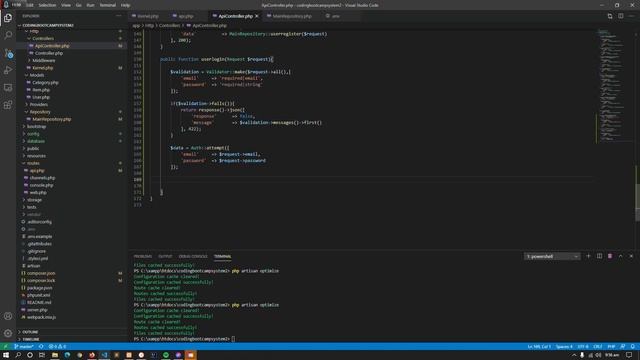Open the Remote Explorer view
The height and width of the screenshot is (360, 640).
pyautogui.click(x=8, y=88)
